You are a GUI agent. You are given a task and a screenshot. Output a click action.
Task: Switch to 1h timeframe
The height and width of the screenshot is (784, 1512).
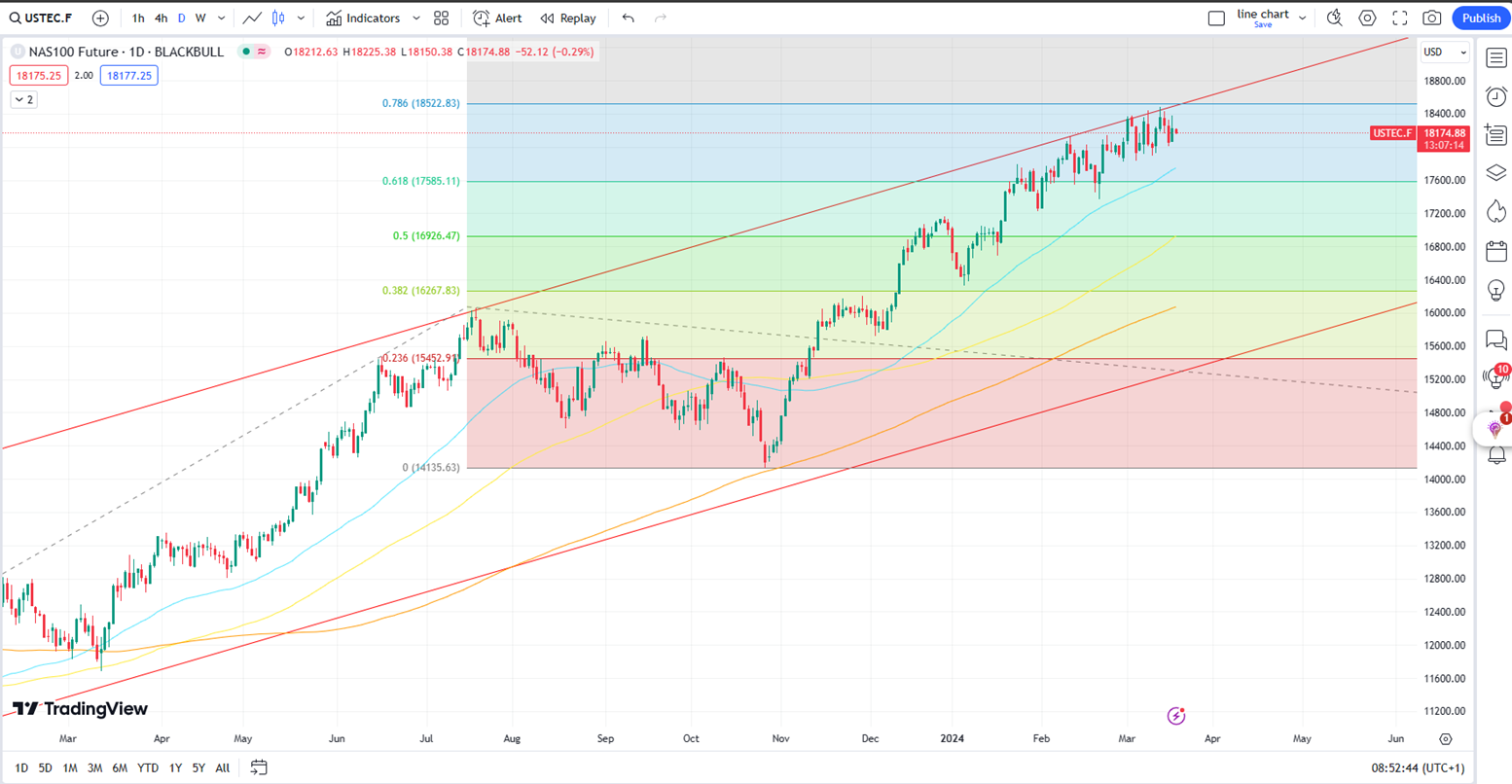point(138,18)
